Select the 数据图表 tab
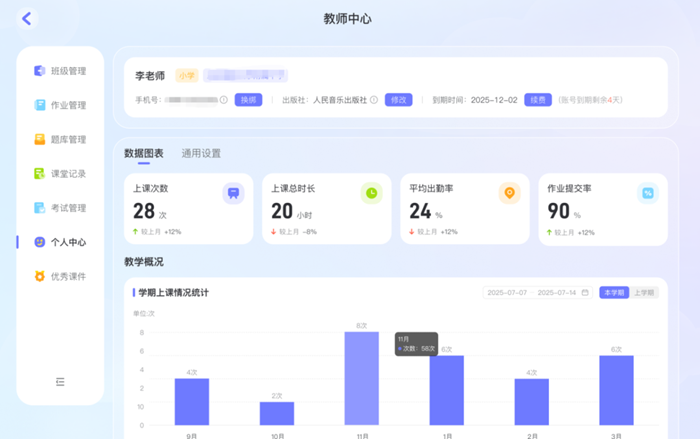Image resolution: width=700 pixels, height=439 pixels. tap(143, 154)
